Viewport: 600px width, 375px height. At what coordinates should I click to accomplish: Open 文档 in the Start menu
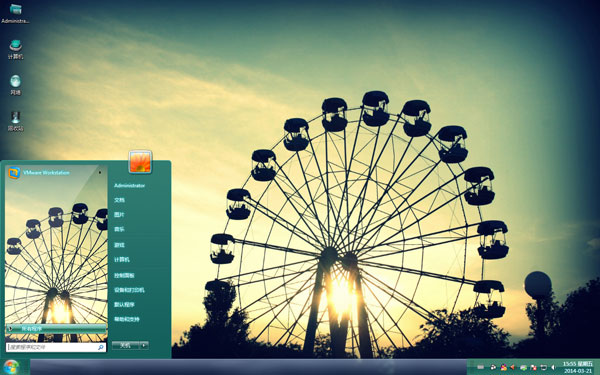click(x=119, y=200)
